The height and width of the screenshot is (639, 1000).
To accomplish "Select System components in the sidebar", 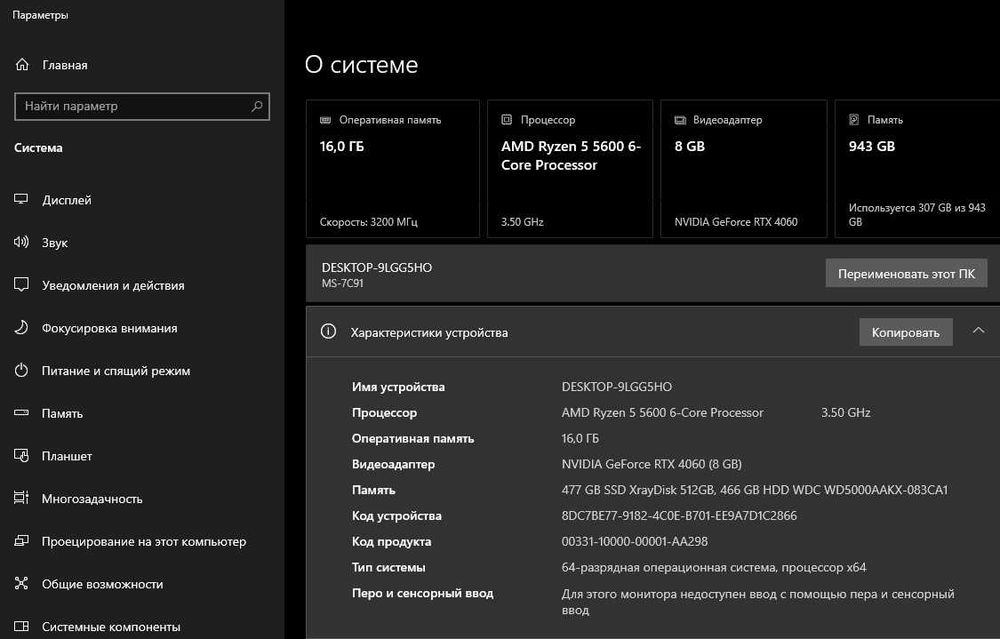I will click(x=110, y=627).
